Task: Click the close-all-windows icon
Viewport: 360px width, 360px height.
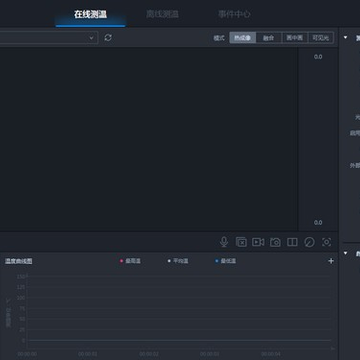Action: point(241,242)
